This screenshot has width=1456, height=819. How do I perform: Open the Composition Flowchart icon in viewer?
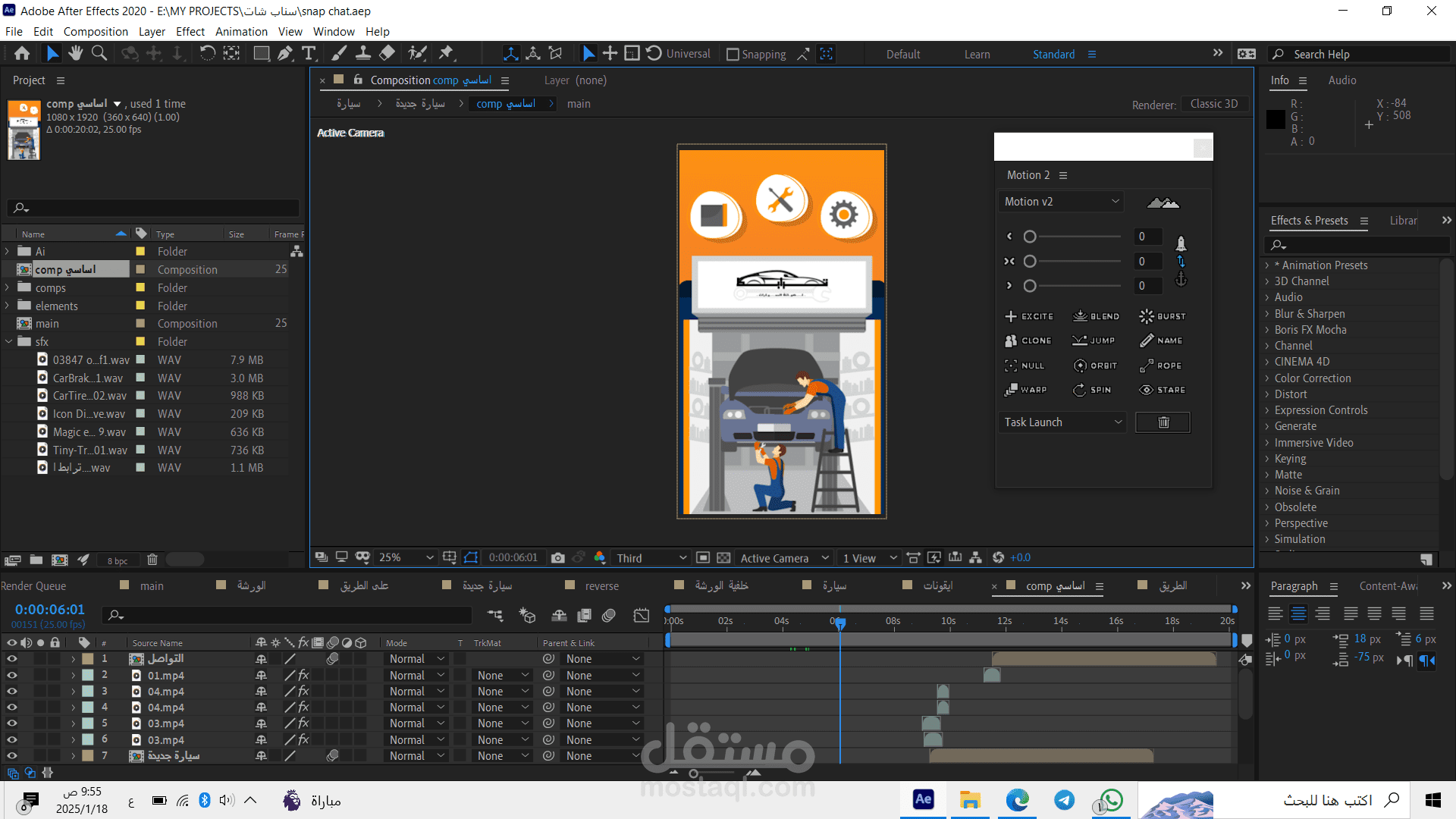975,558
